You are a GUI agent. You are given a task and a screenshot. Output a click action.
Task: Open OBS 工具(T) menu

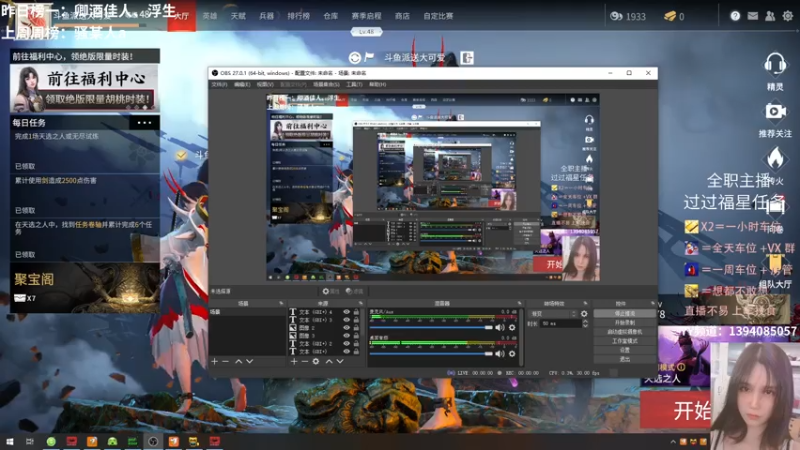click(x=354, y=84)
